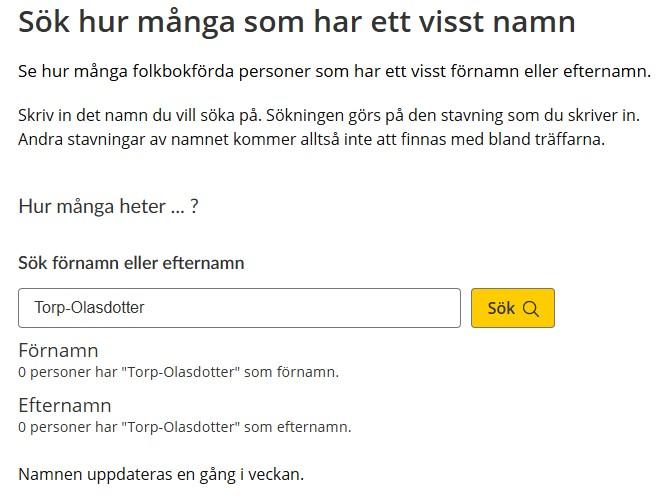Click the result line ending "som förnamn."
This screenshot has height=499, width=663.
coord(178,372)
